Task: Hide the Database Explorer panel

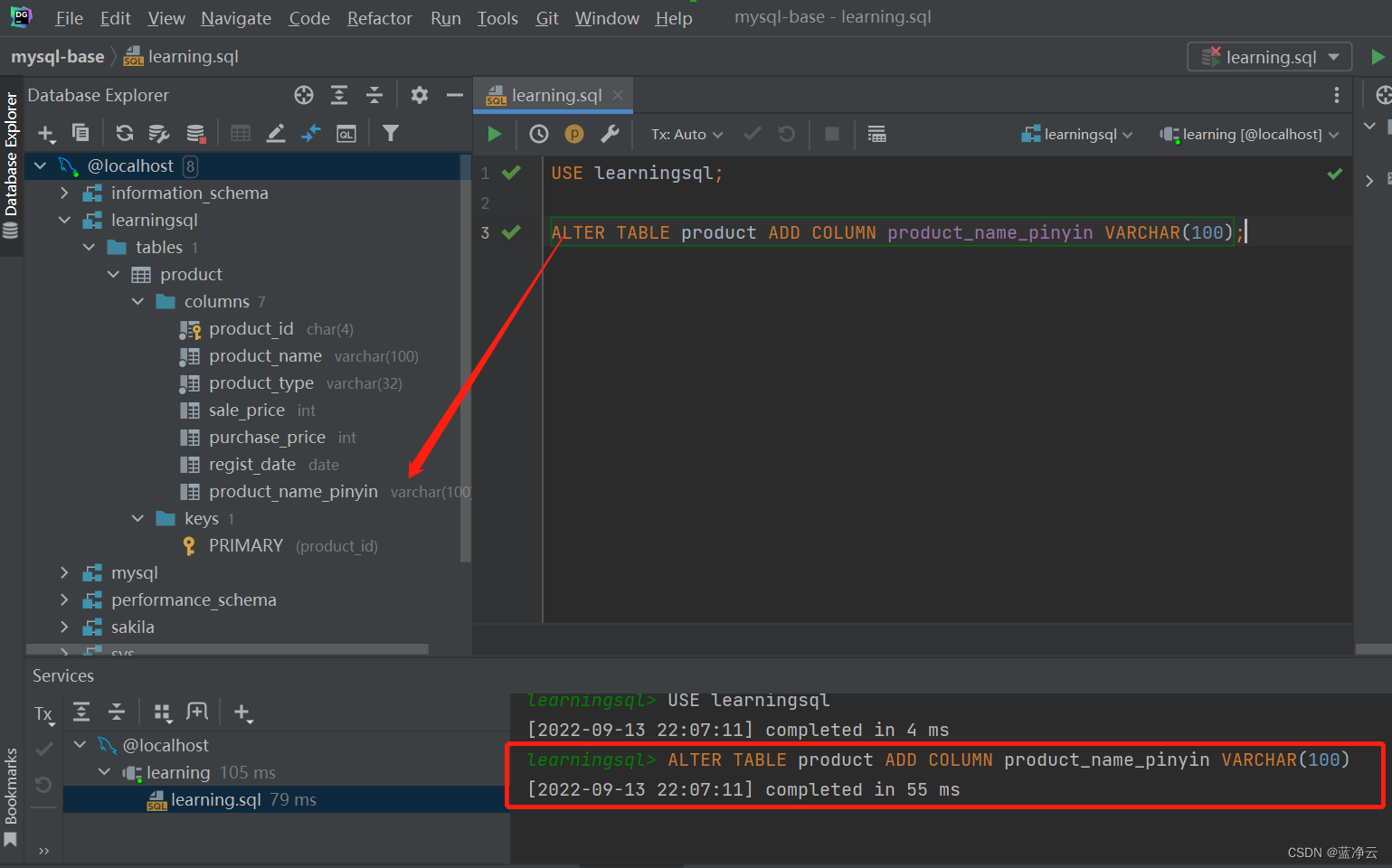Action: click(455, 95)
